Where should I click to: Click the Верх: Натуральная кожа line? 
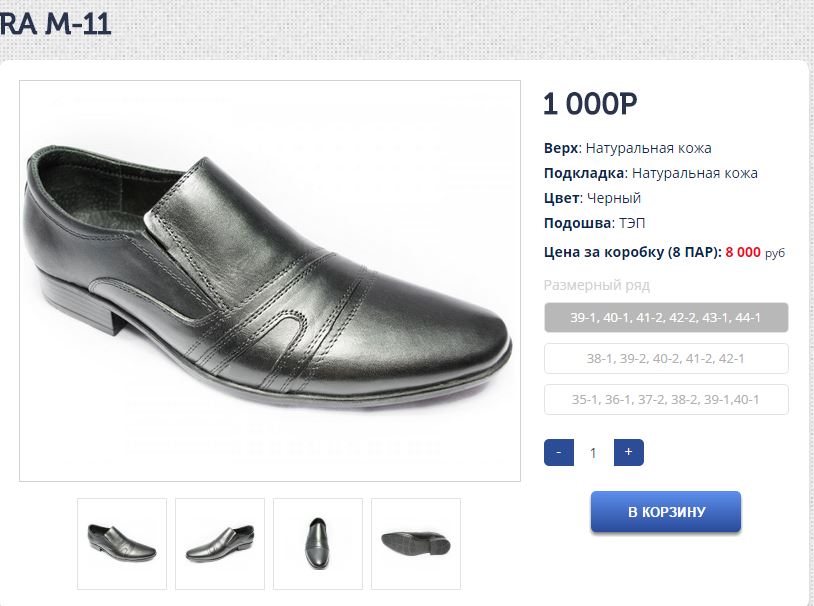coord(628,148)
